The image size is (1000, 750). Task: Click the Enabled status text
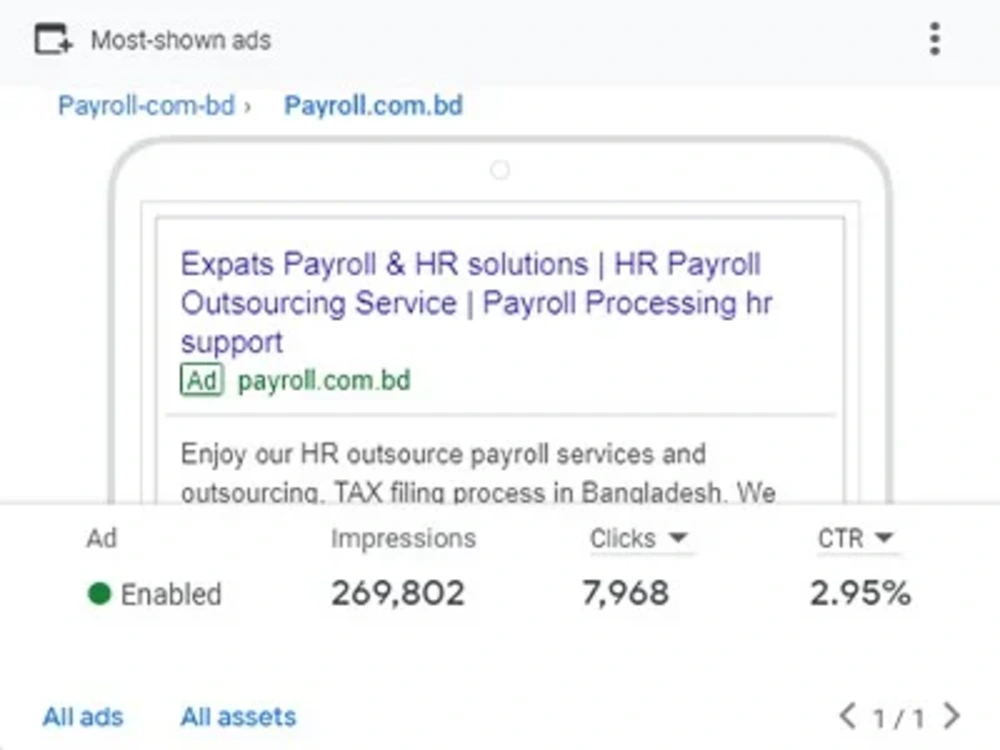coord(171,594)
